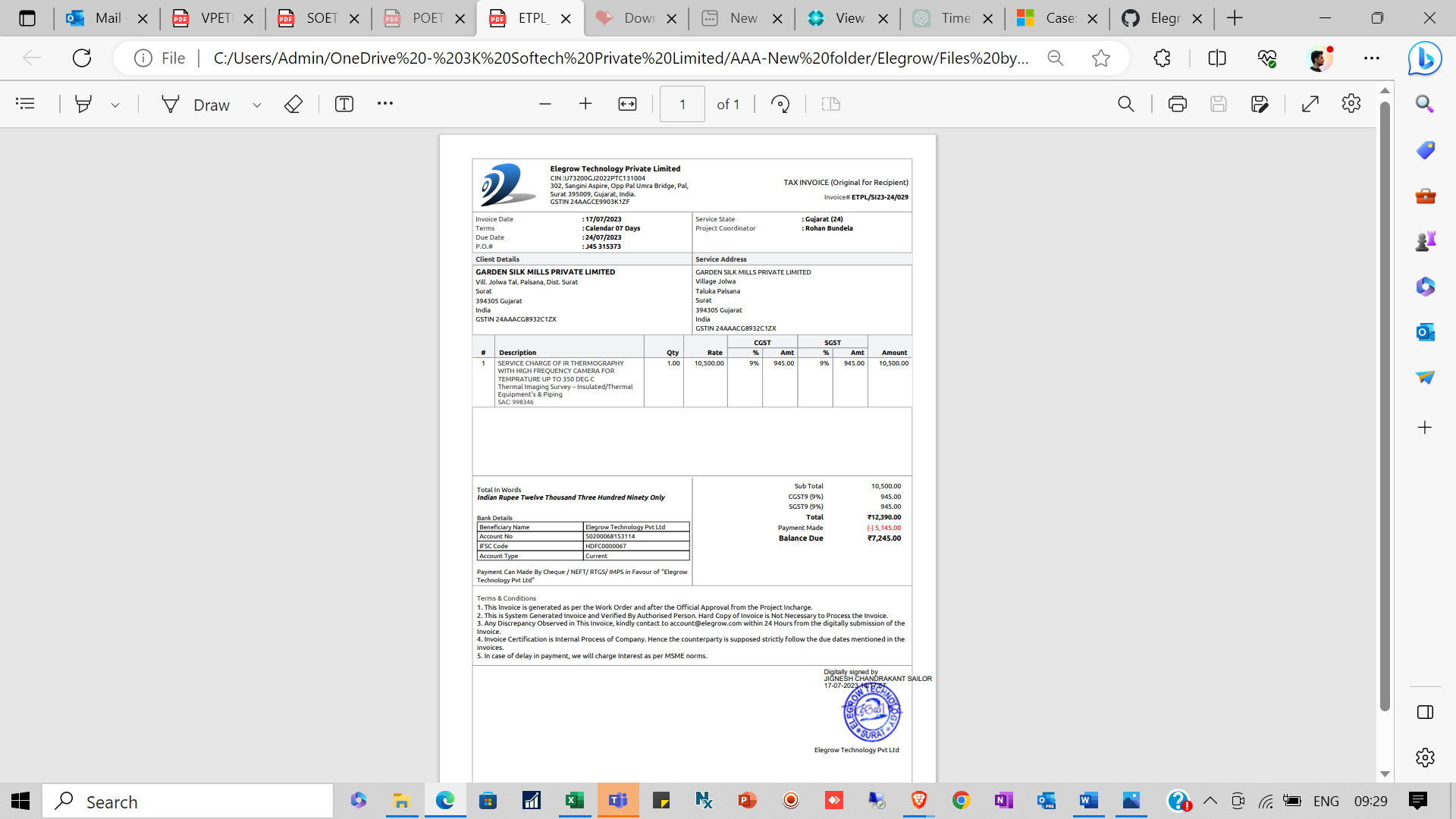The height and width of the screenshot is (819, 1456).
Task: Open the Draw pen options dropdown
Action: click(x=256, y=104)
